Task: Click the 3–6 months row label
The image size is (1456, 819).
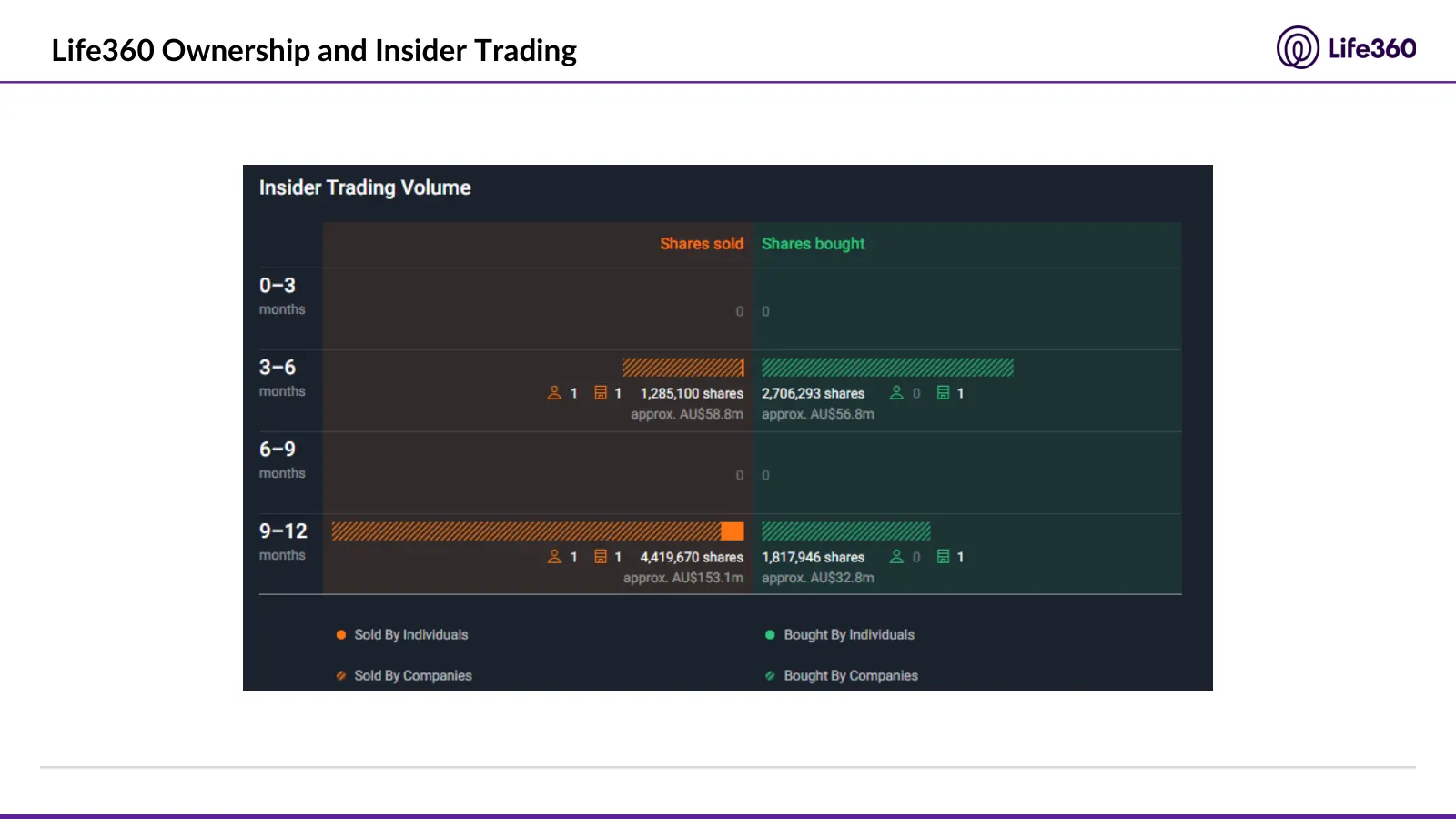Action: tap(282, 378)
